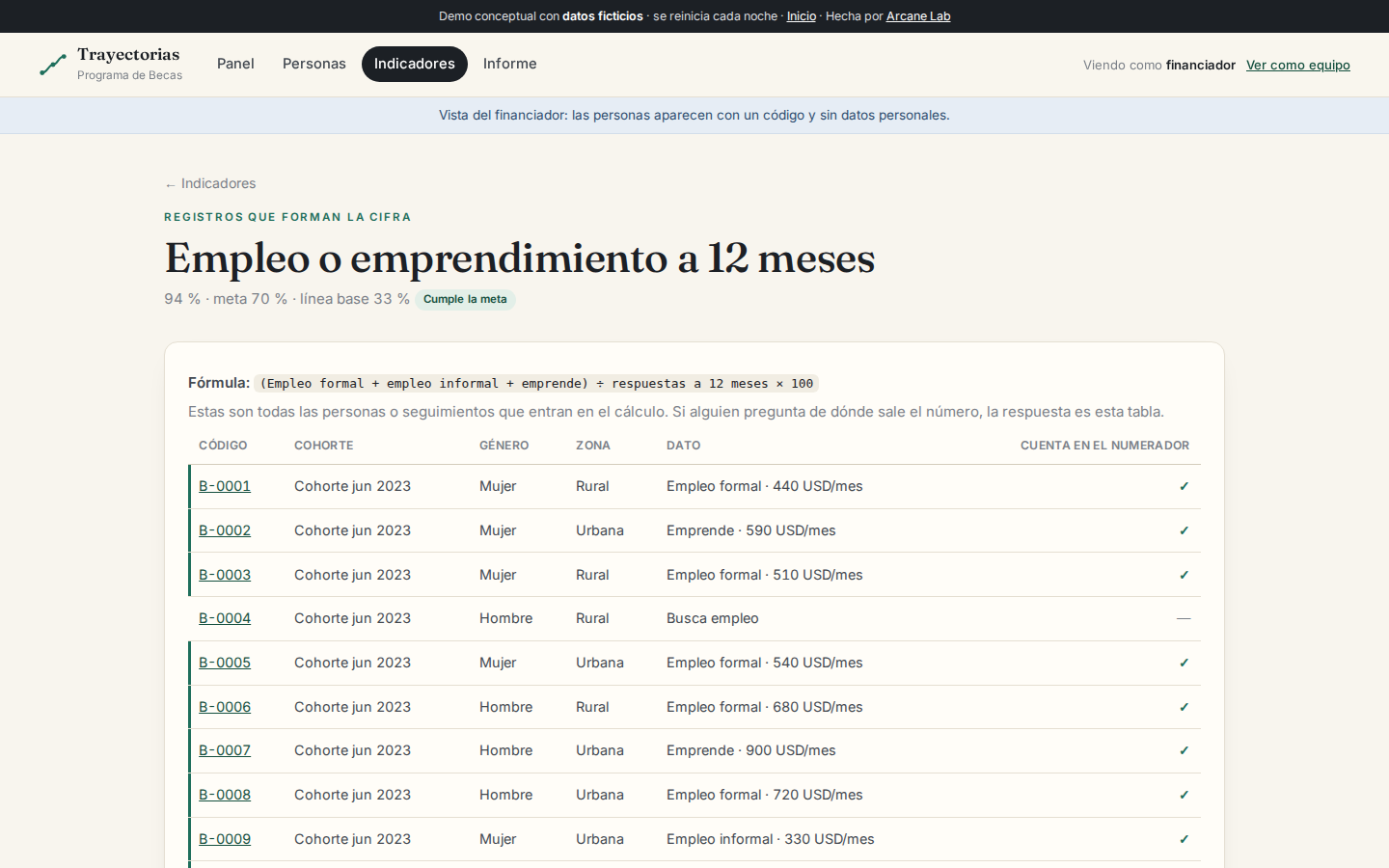Click the "Dato" column header
Viewport: 1389px width, 868px height.
(x=684, y=446)
